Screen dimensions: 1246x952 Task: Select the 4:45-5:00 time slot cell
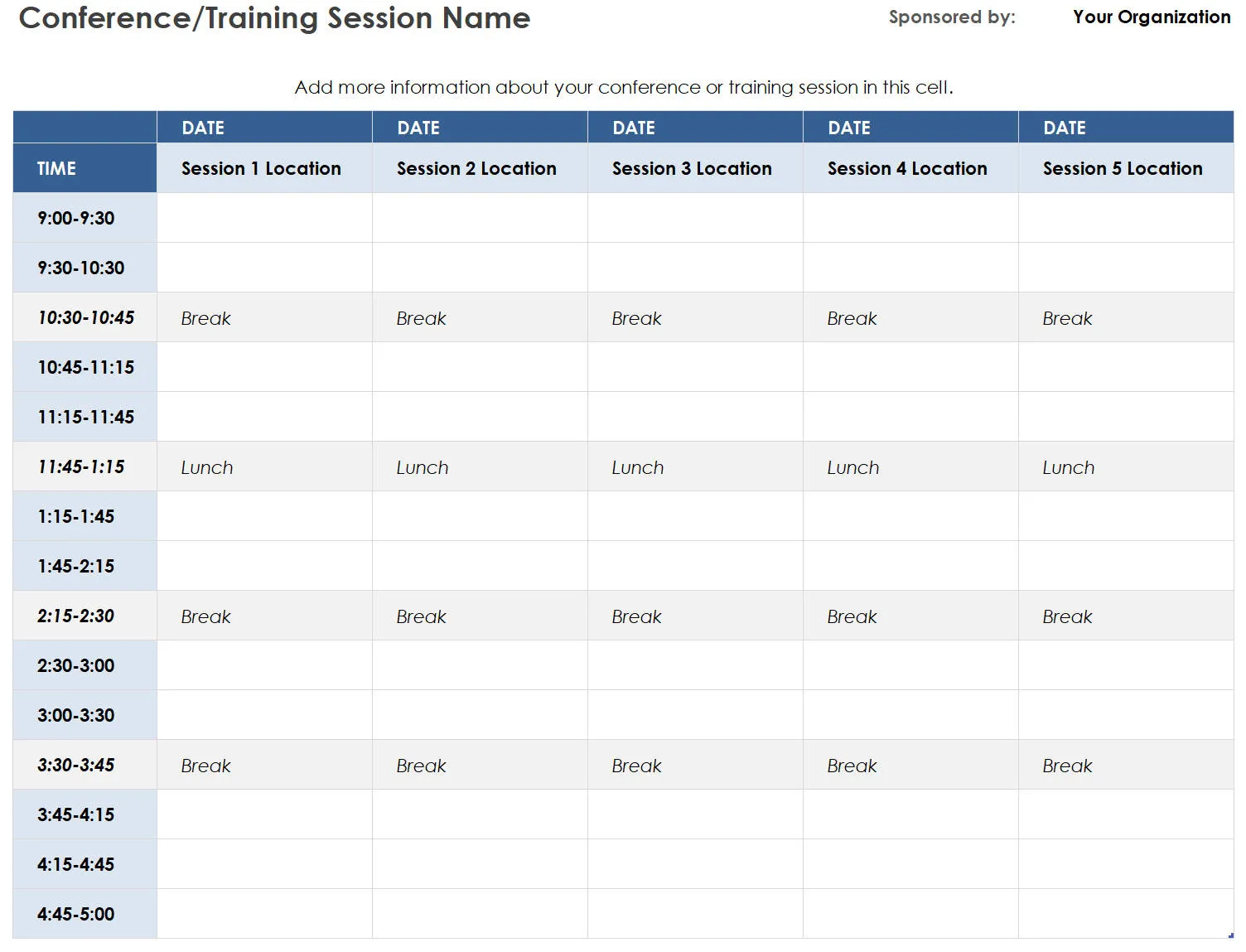76,914
